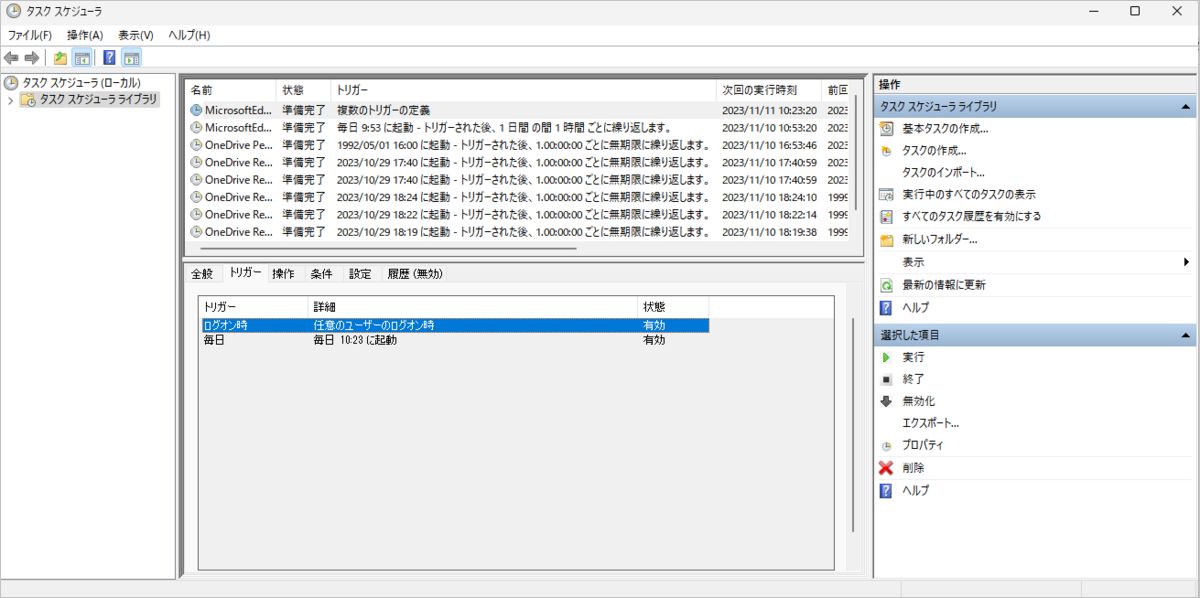Click the task list horizontal scrollbar
The image size is (1200, 598).
click(388, 247)
